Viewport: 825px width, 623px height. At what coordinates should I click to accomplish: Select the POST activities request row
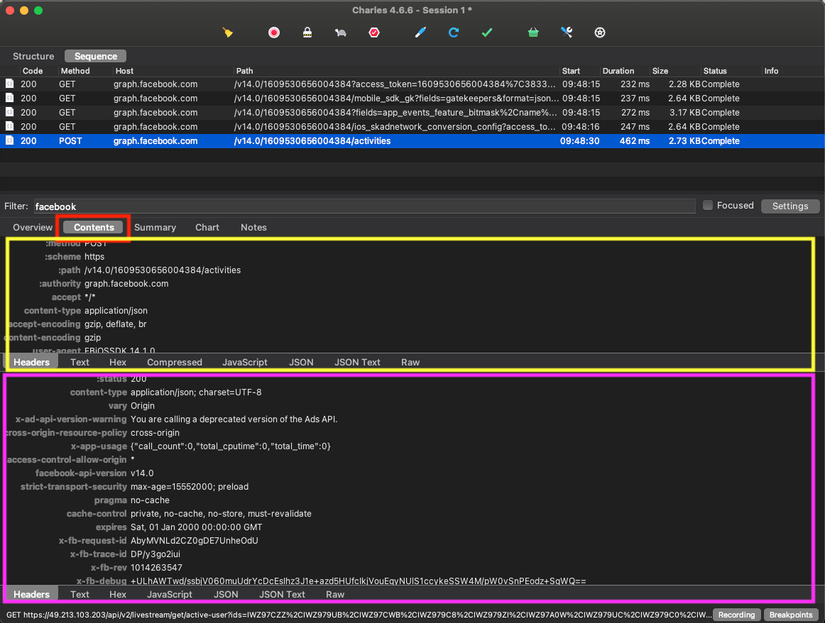point(300,141)
